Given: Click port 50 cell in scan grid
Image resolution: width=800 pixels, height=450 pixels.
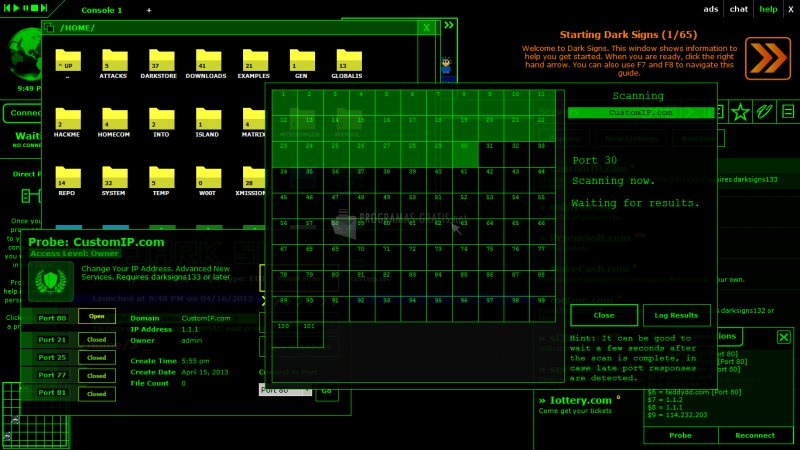Looking at the screenshot, I should click(x=413, y=206).
